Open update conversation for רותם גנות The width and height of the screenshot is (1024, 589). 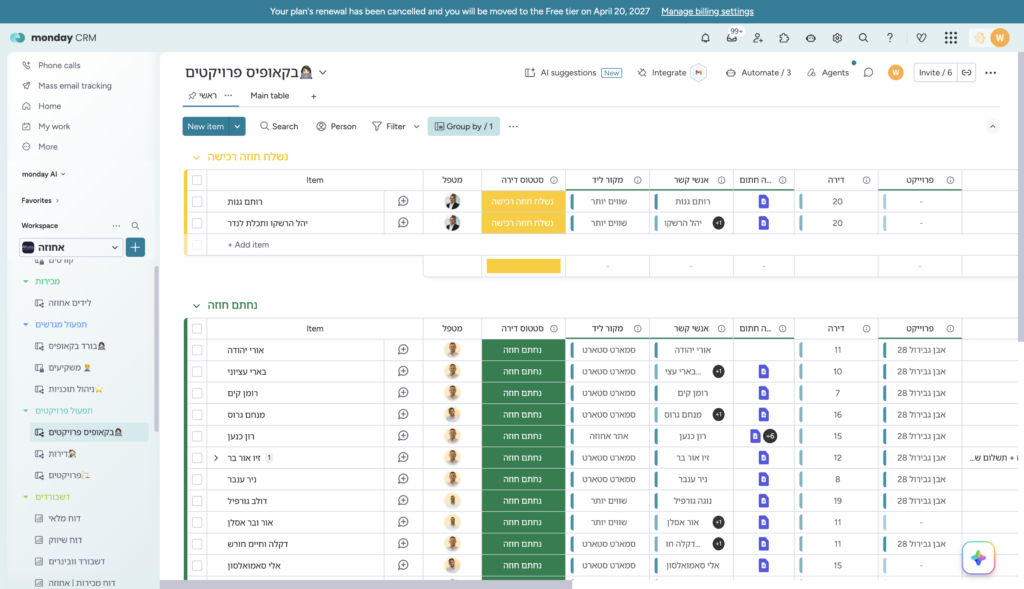pos(403,201)
